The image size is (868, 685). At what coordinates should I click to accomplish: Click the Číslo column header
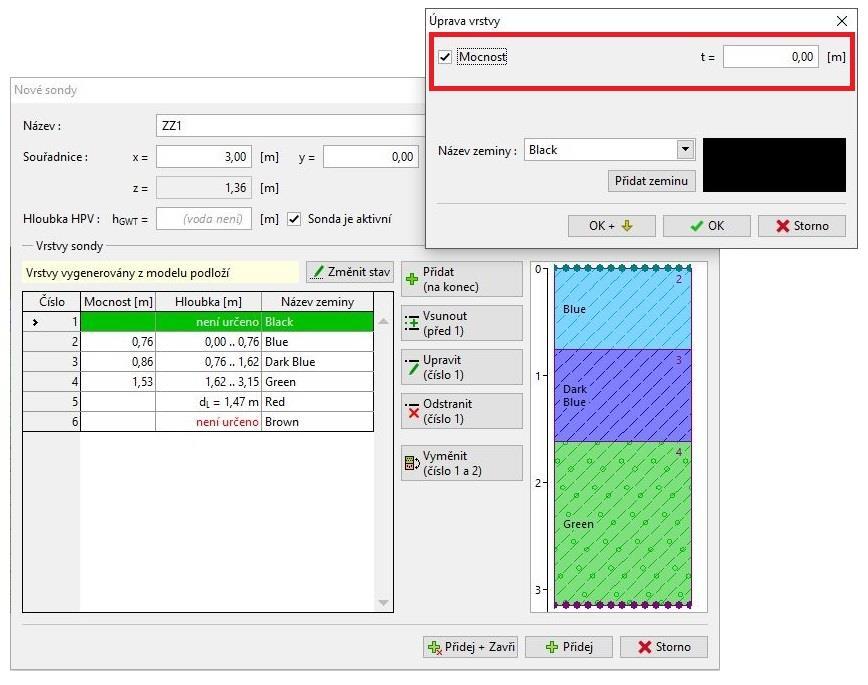pos(52,302)
